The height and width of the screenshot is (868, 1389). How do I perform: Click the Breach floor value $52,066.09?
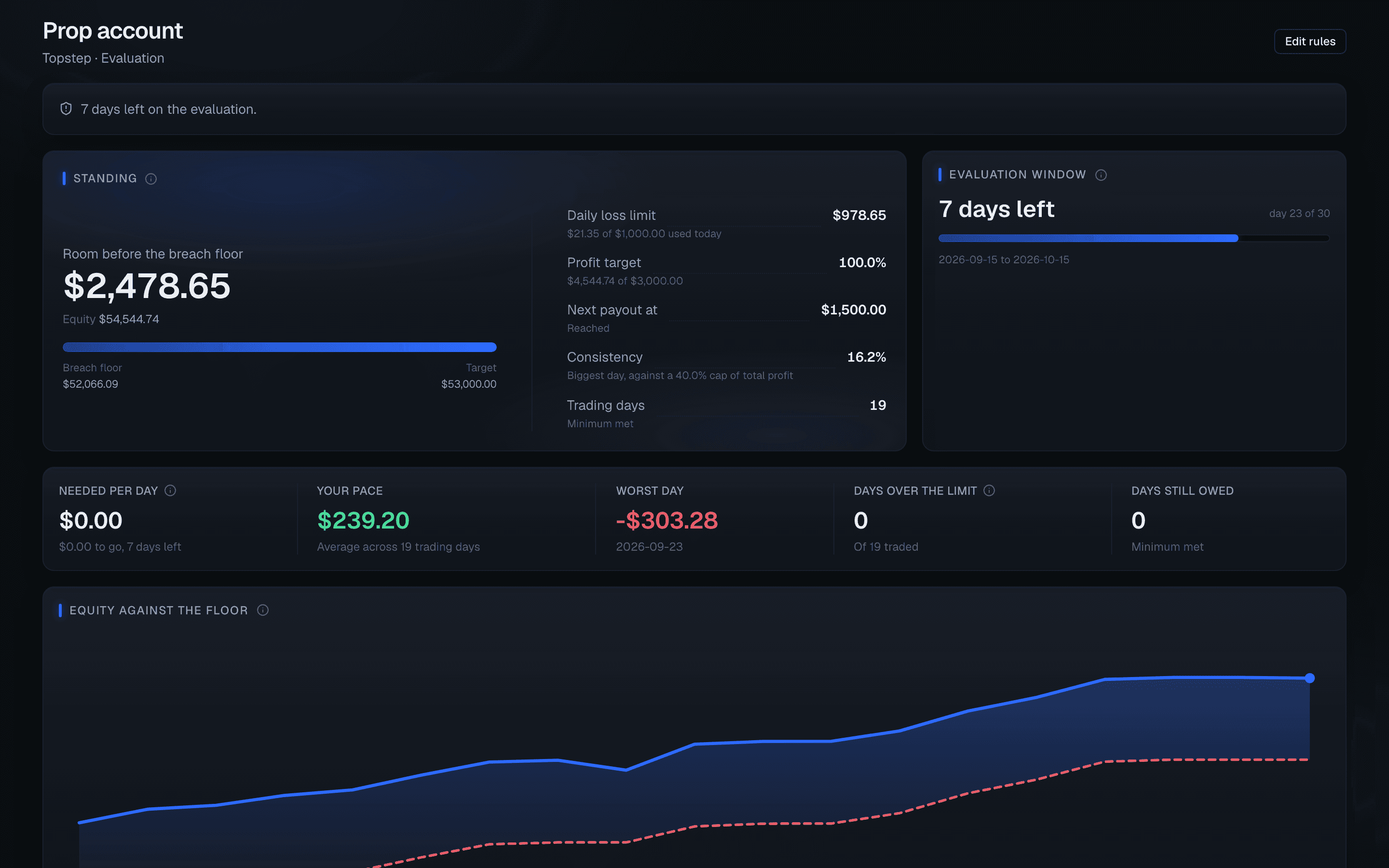point(90,384)
